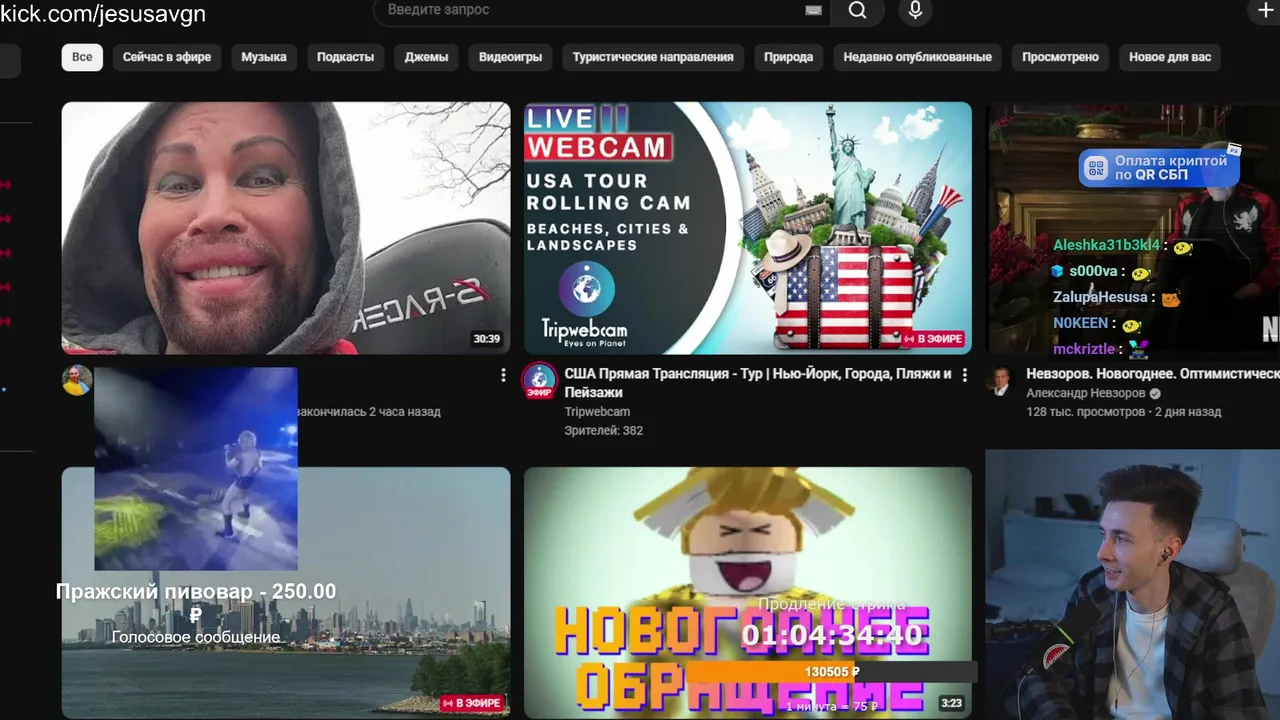Open USA Tour Rolling Cam live thumbnail
Image resolution: width=1280 pixels, height=720 pixels.
tap(748, 228)
